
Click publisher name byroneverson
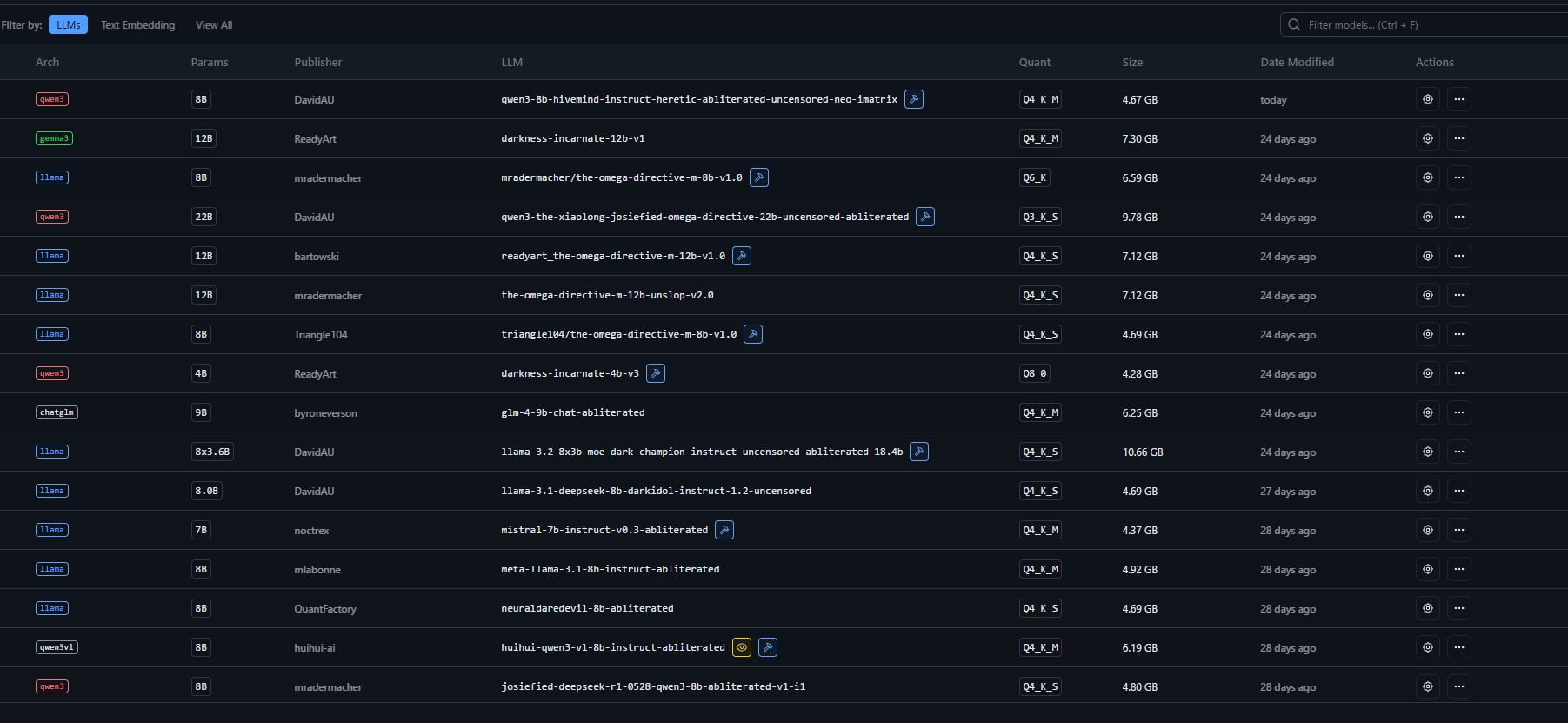coord(325,413)
